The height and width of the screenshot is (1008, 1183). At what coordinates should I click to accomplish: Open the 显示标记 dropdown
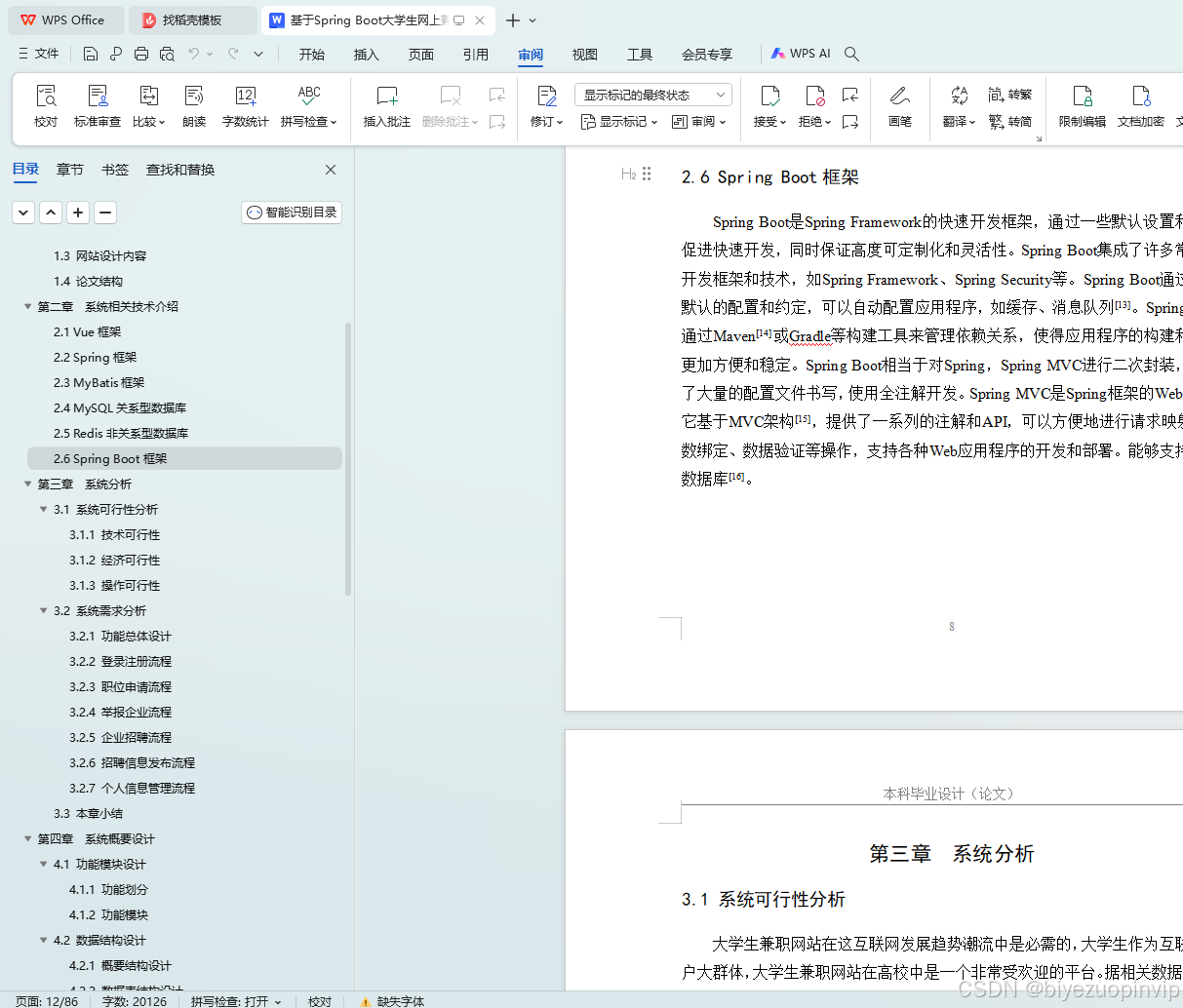pyautogui.click(x=619, y=122)
